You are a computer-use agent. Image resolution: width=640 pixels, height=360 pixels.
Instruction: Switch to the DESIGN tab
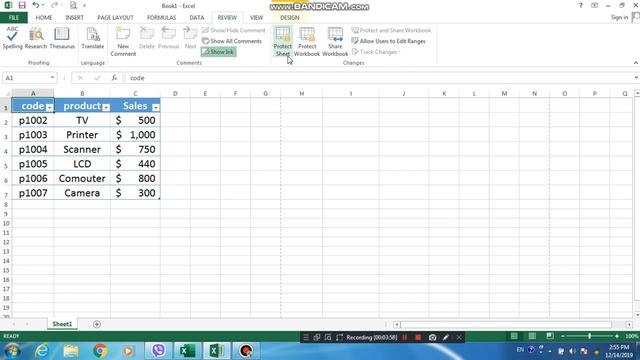[x=289, y=18]
